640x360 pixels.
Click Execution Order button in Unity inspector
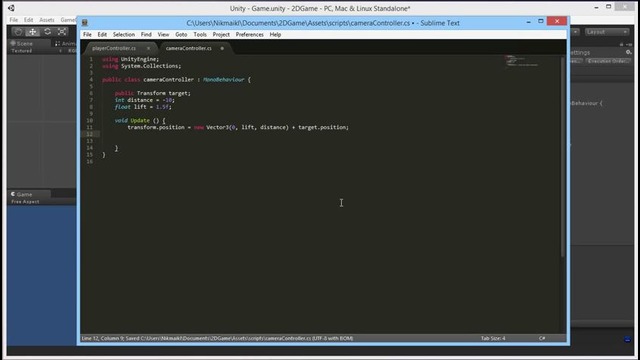click(608, 61)
